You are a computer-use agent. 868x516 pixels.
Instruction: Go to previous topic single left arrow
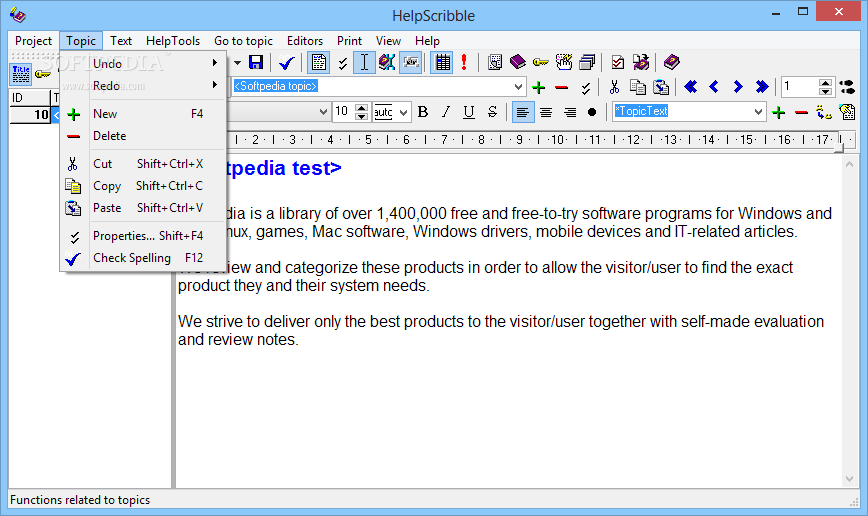click(x=714, y=87)
